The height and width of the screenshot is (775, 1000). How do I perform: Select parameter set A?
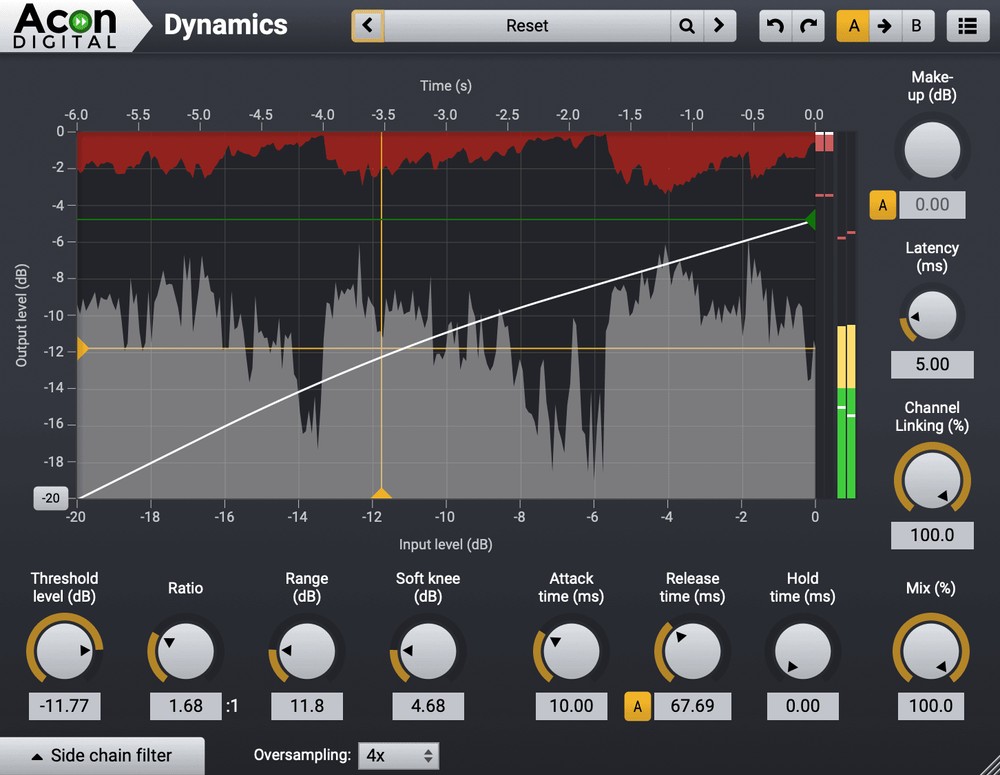(x=853, y=26)
